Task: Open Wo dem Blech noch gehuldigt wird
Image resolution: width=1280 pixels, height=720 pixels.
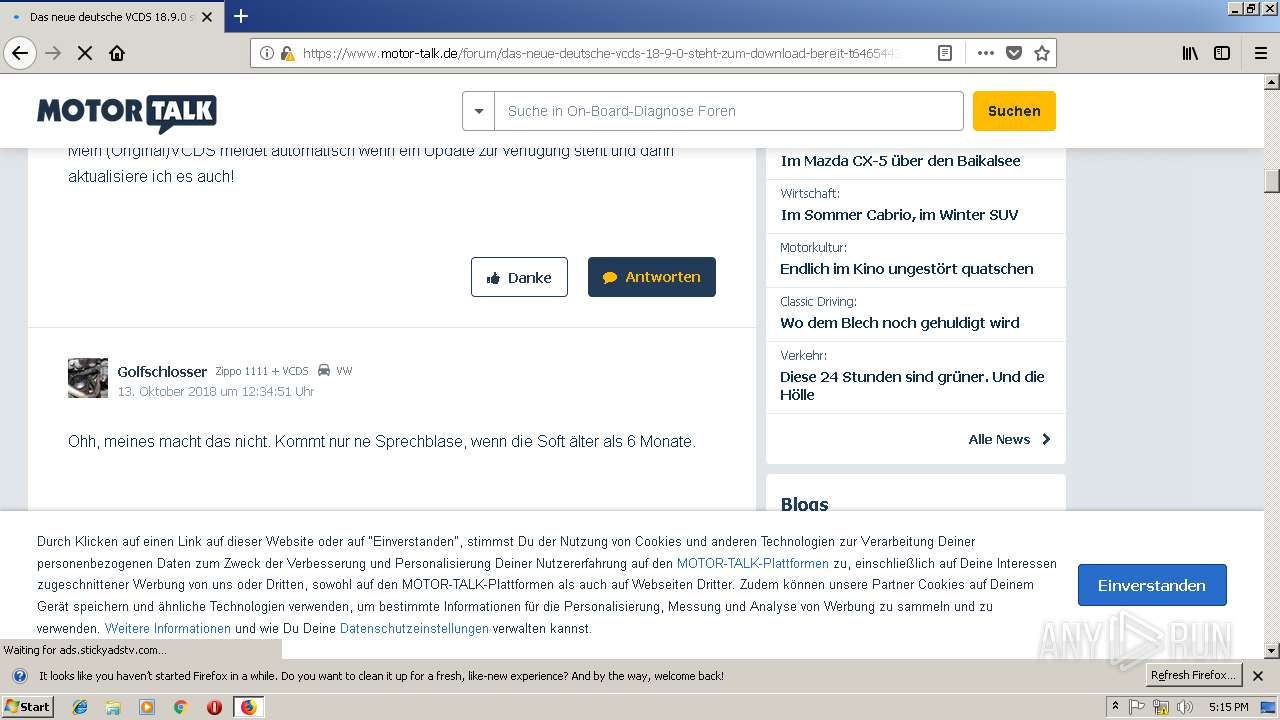Action: (x=900, y=323)
